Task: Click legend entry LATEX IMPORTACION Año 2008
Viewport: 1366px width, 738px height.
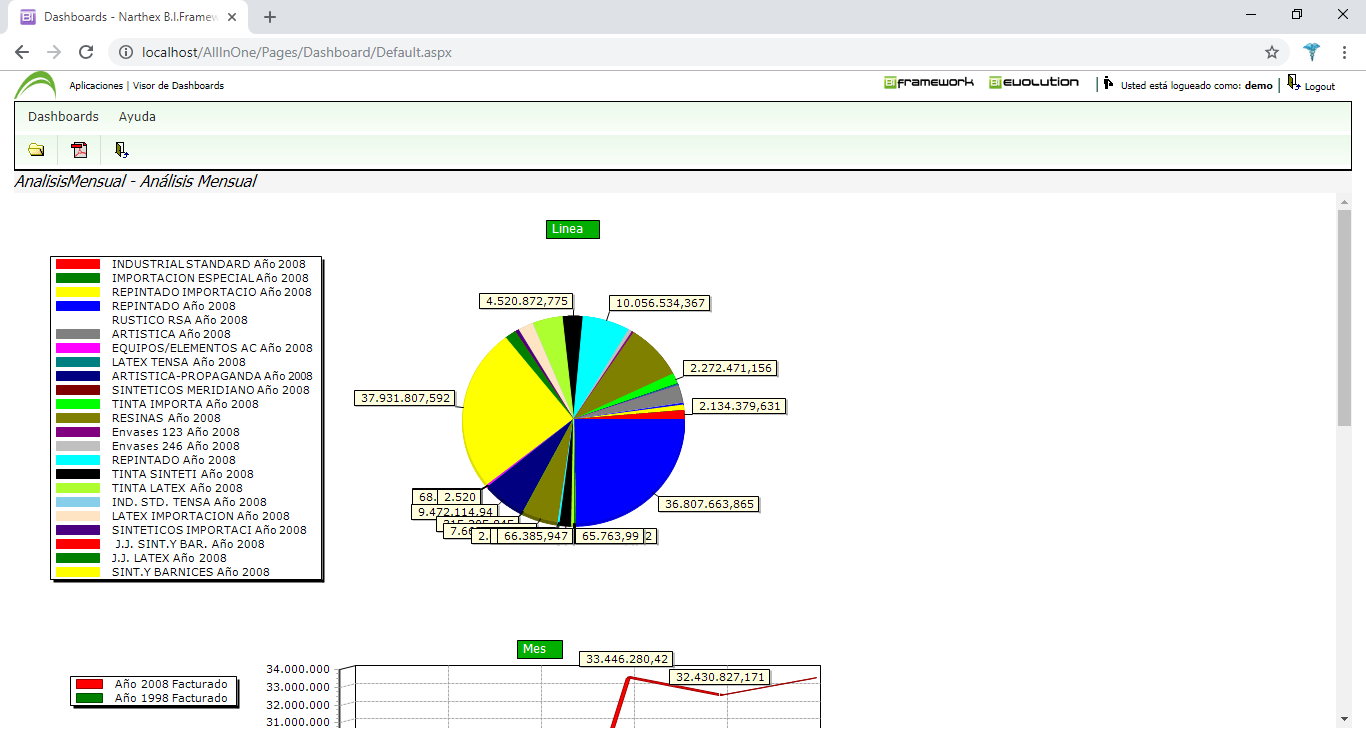Action: coord(201,516)
